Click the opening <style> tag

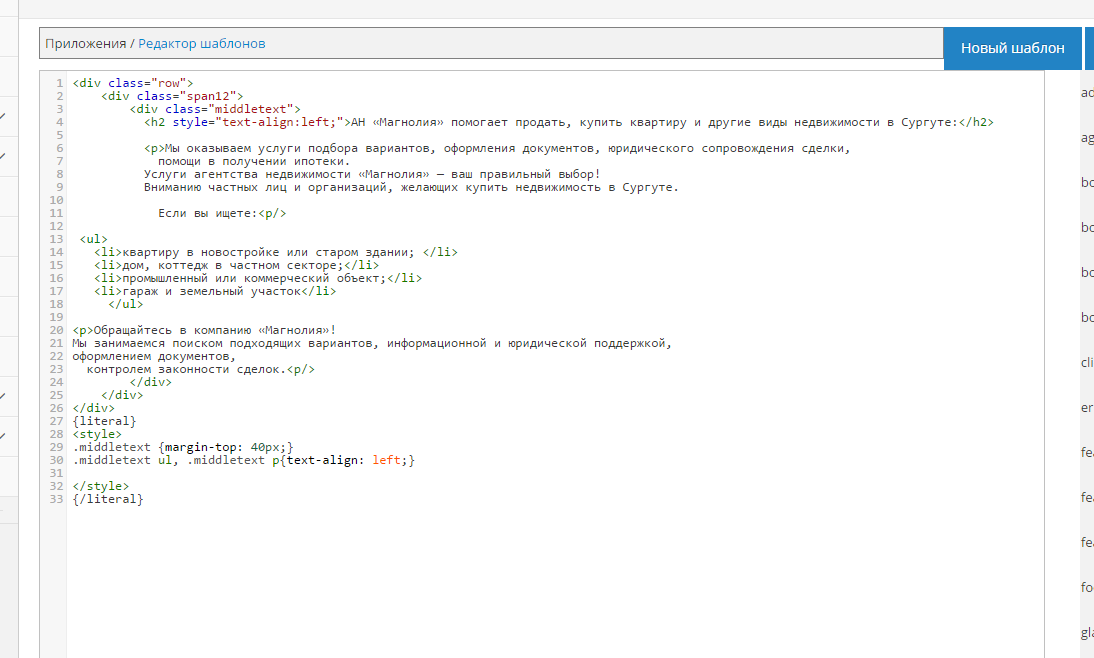tap(97, 434)
